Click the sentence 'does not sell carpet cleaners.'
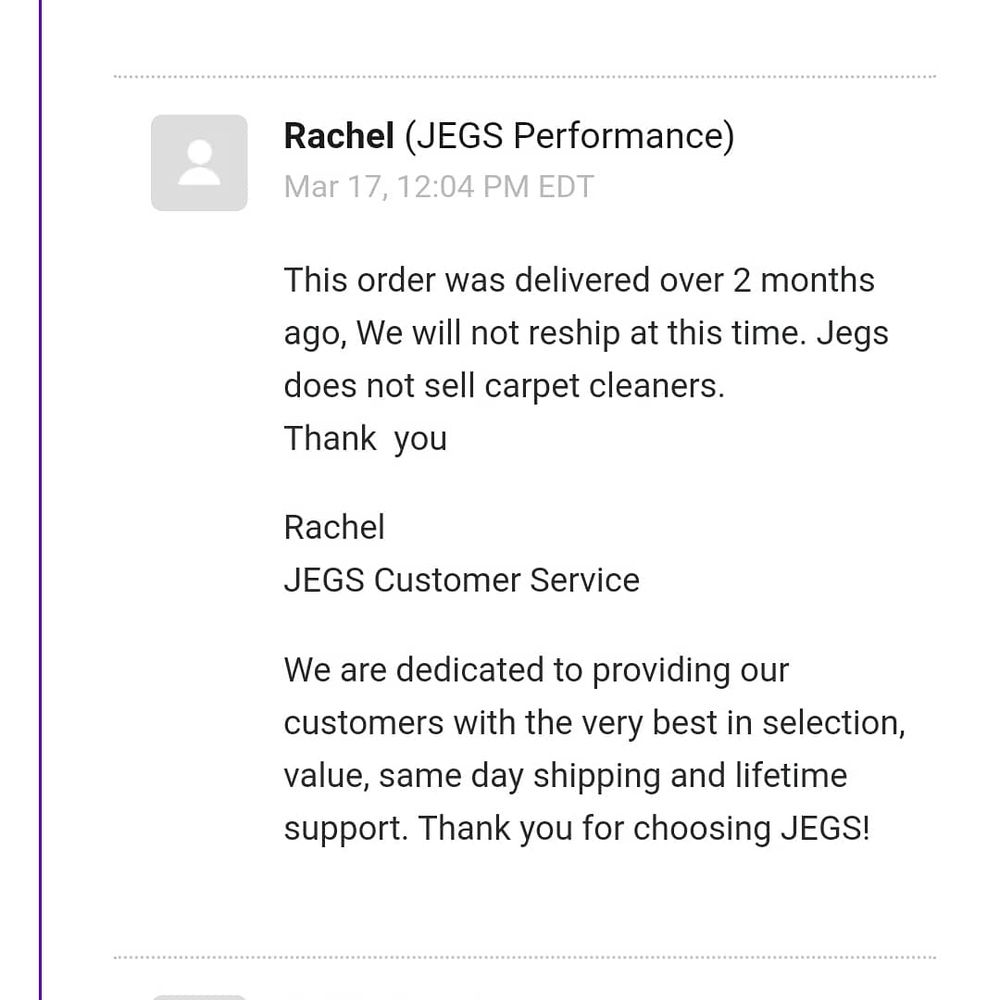The height and width of the screenshot is (1000, 1000). pos(504,386)
